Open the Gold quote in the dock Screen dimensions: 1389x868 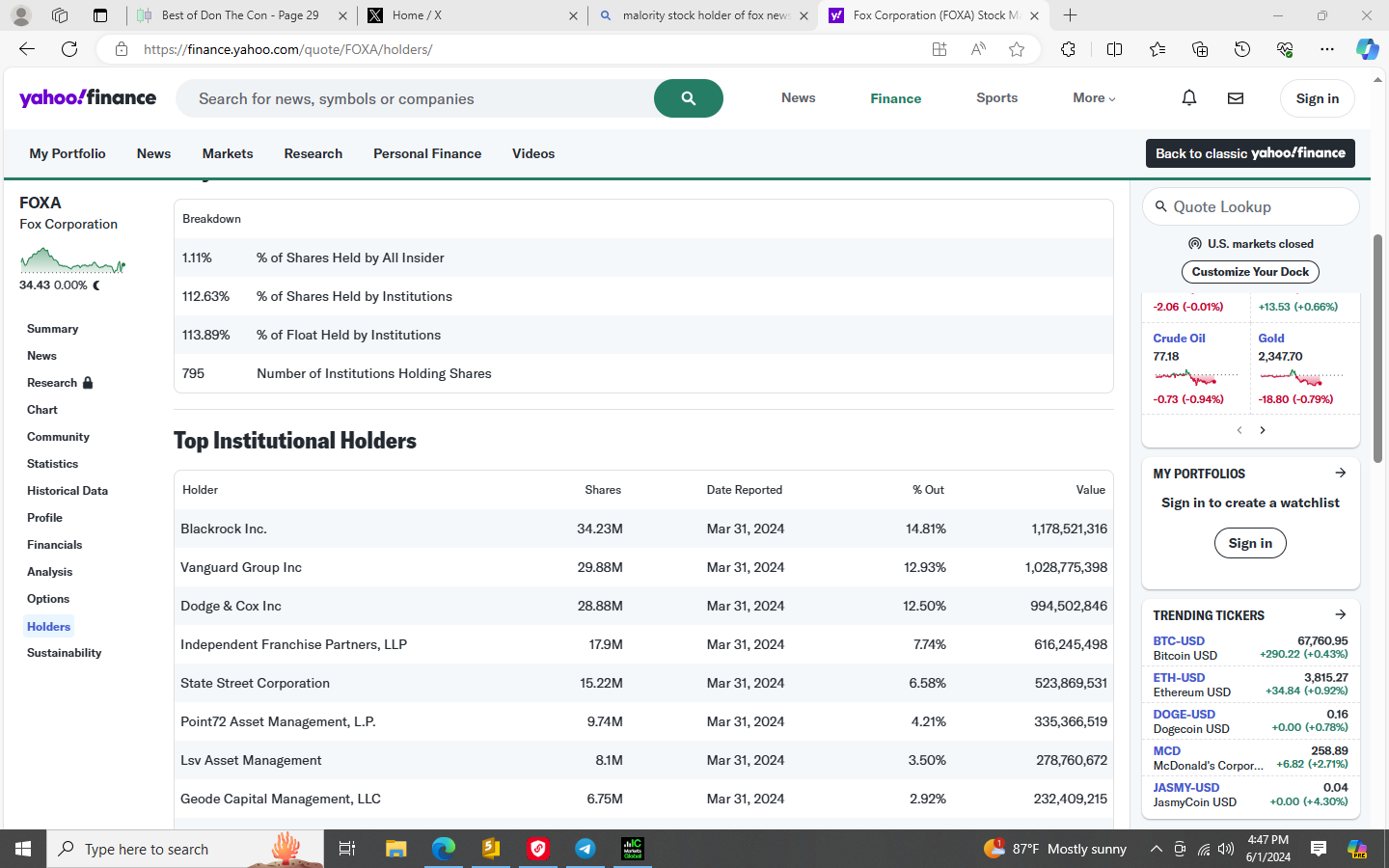pos(1271,339)
